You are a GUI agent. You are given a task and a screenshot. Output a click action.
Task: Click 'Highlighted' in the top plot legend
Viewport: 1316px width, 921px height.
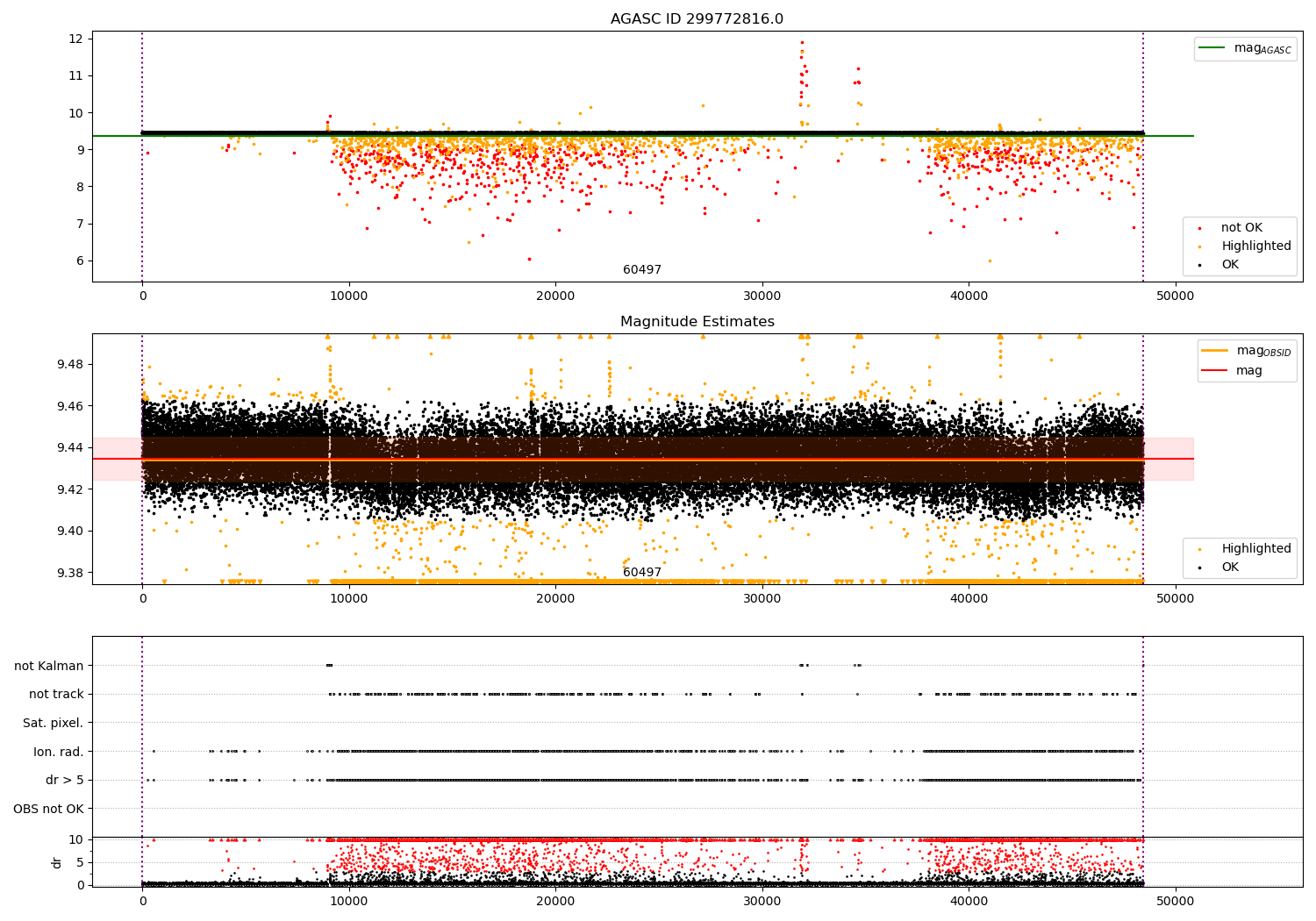pyautogui.click(x=1256, y=246)
